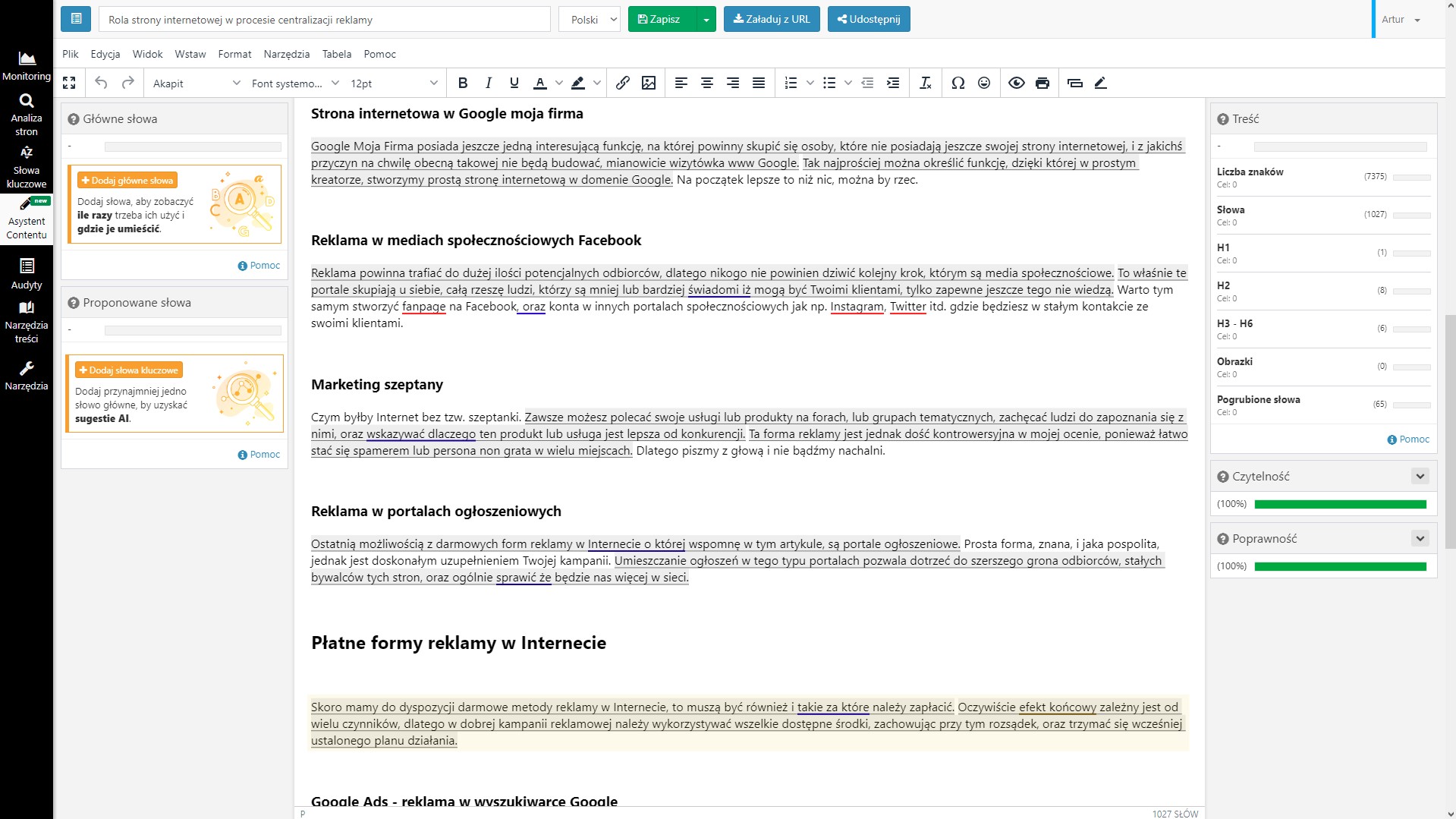Open text color dropdown arrow
The width and height of the screenshot is (1456, 819).
point(559,83)
